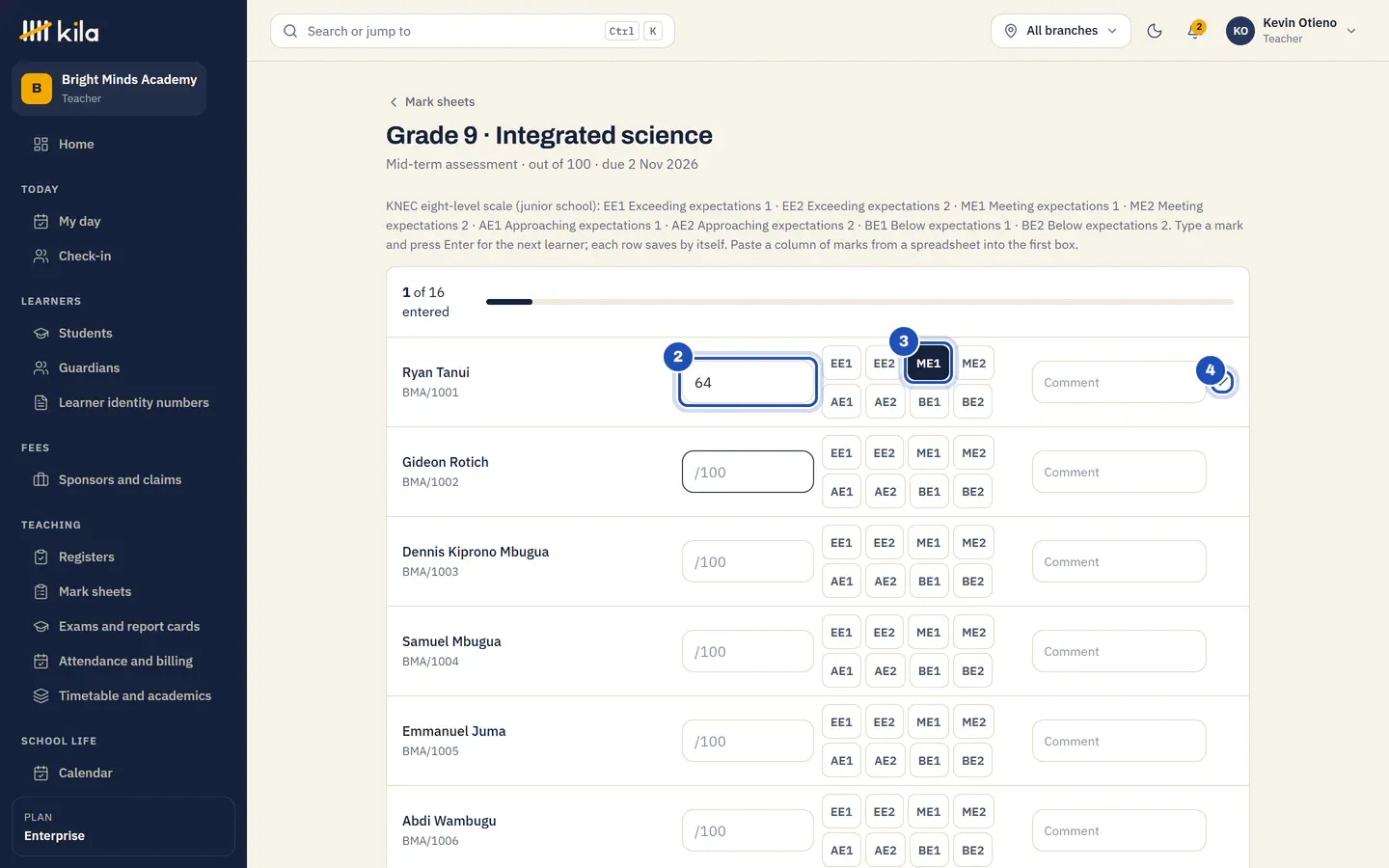This screenshot has width=1389, height=868.
Task: Click the Calendar sidebar icon
Action: tap(41, 773)
